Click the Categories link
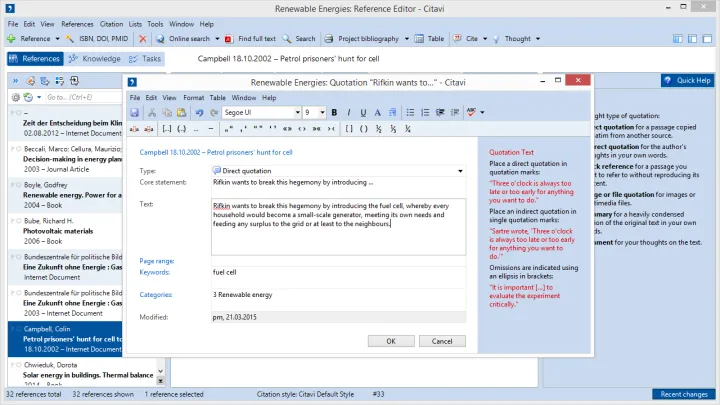Image resolution: width=720 pixels, height=405 pixels. (156, 295)
